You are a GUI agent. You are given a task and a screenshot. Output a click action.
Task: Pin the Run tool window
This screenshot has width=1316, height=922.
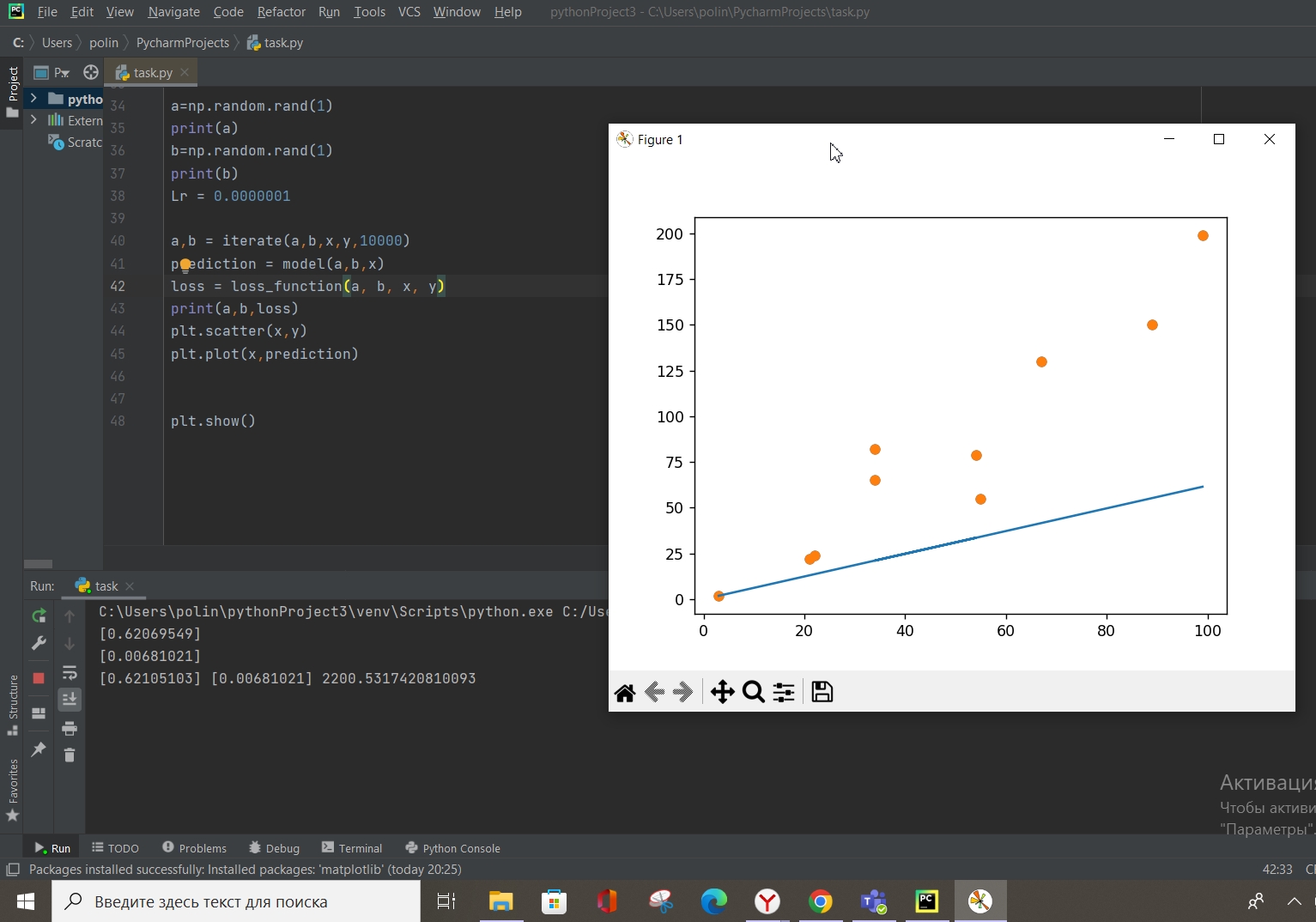[x=38, y=749]
